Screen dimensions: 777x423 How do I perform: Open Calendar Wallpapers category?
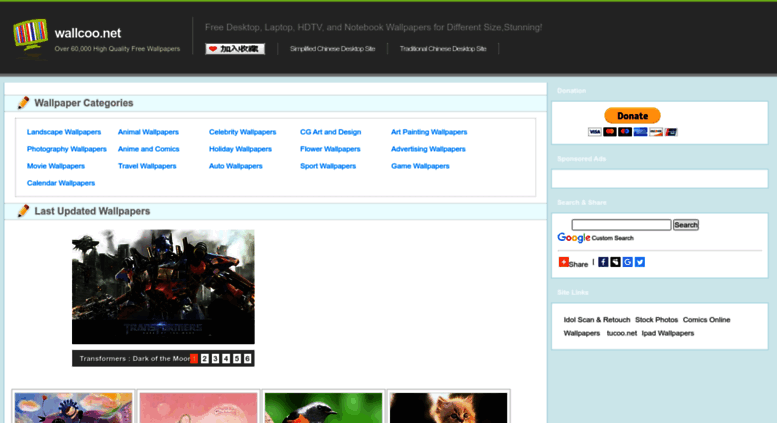tap(61, 183)
